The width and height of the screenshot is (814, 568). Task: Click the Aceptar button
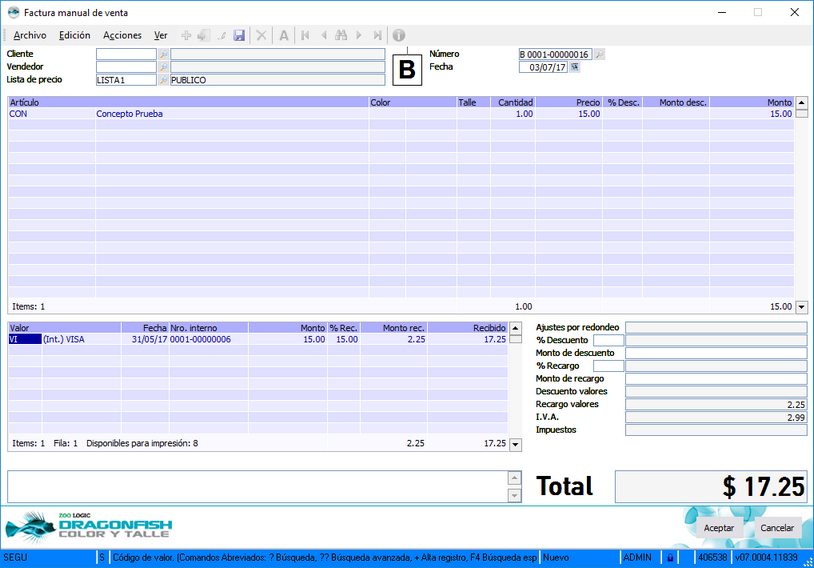tap(718, 527)
